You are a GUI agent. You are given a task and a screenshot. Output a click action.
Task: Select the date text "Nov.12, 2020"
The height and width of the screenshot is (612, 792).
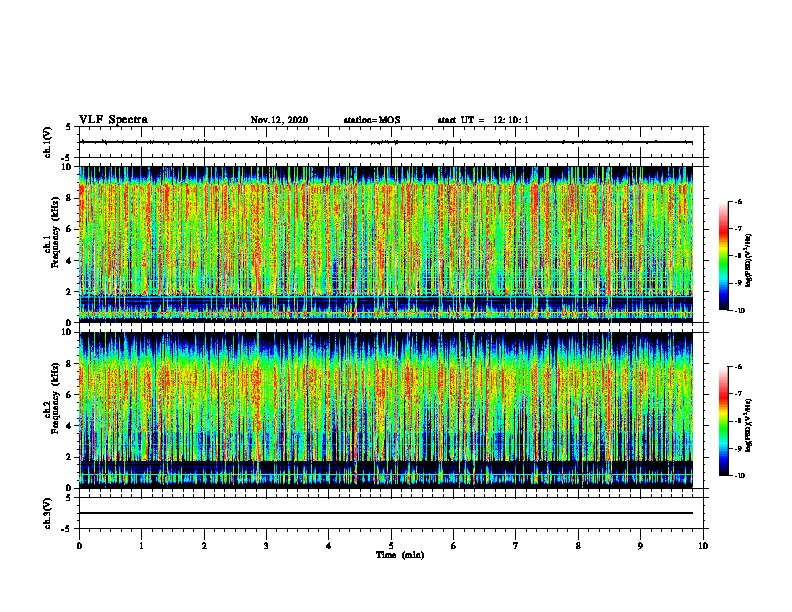click(x=279, y=120)
